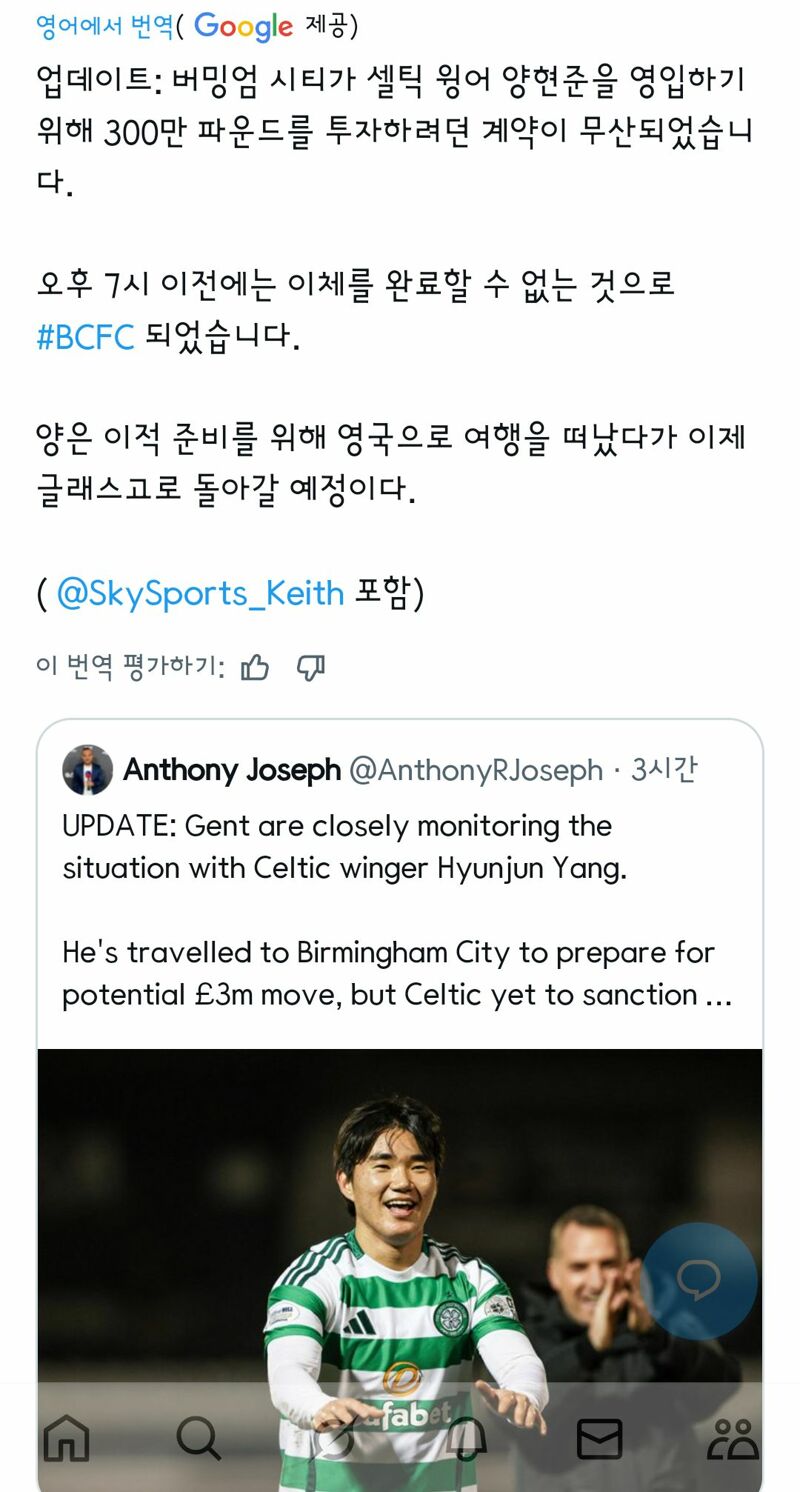Rate translation with thumbs up
The image size is (800, 1492).
255,667
